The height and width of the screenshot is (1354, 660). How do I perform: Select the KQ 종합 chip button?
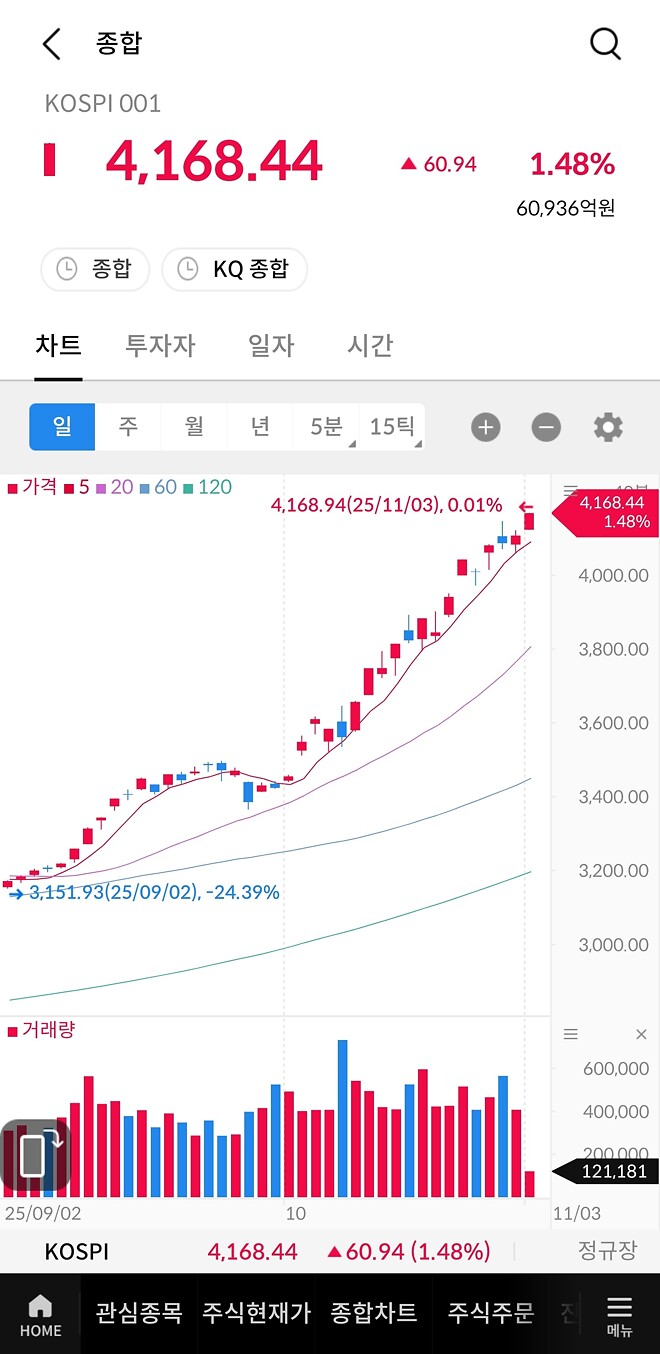tap(234, 269)
